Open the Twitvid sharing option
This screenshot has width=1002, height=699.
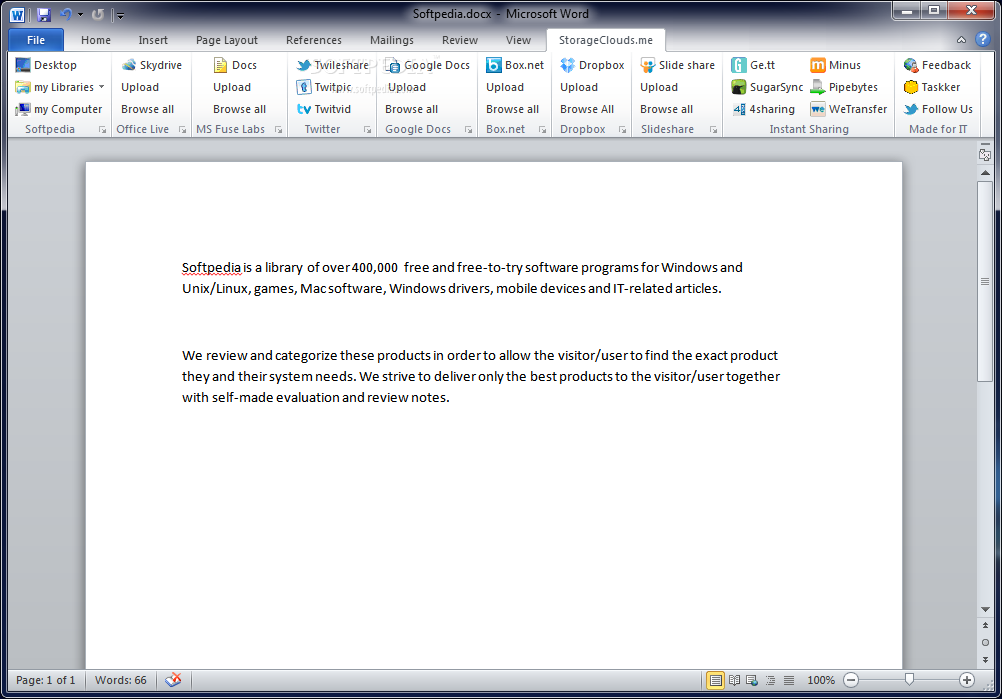(x=324, y=109)
